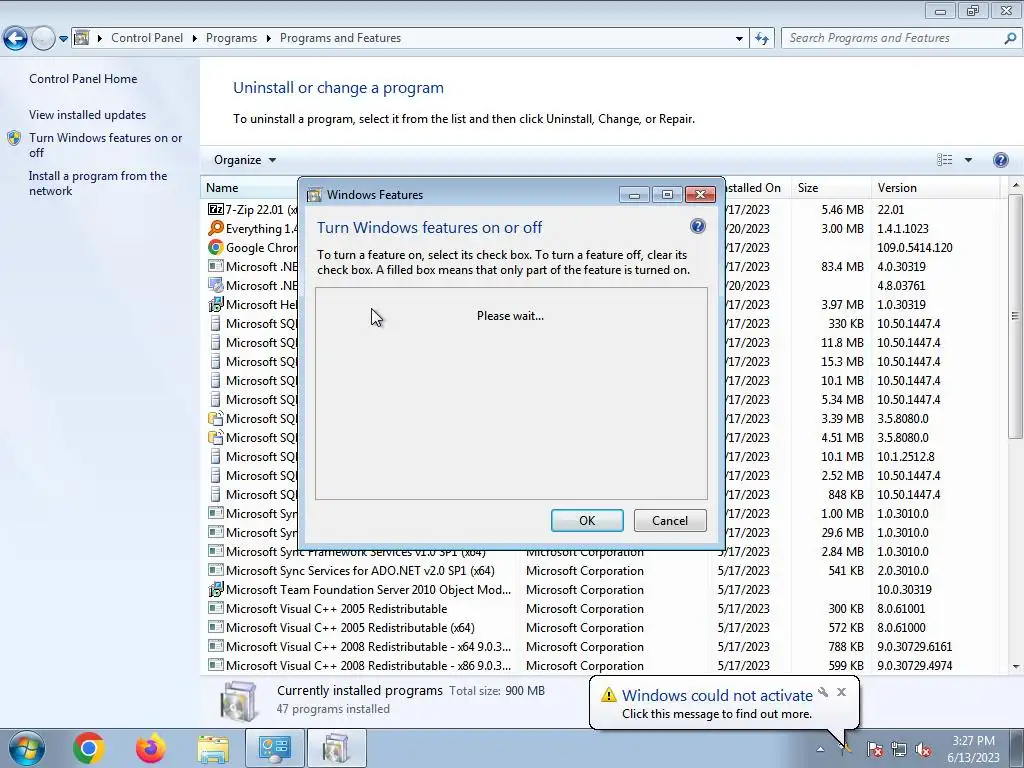Click the help icon in Windows Features dialog
The image size is (1024, 768).
(697, 226)
